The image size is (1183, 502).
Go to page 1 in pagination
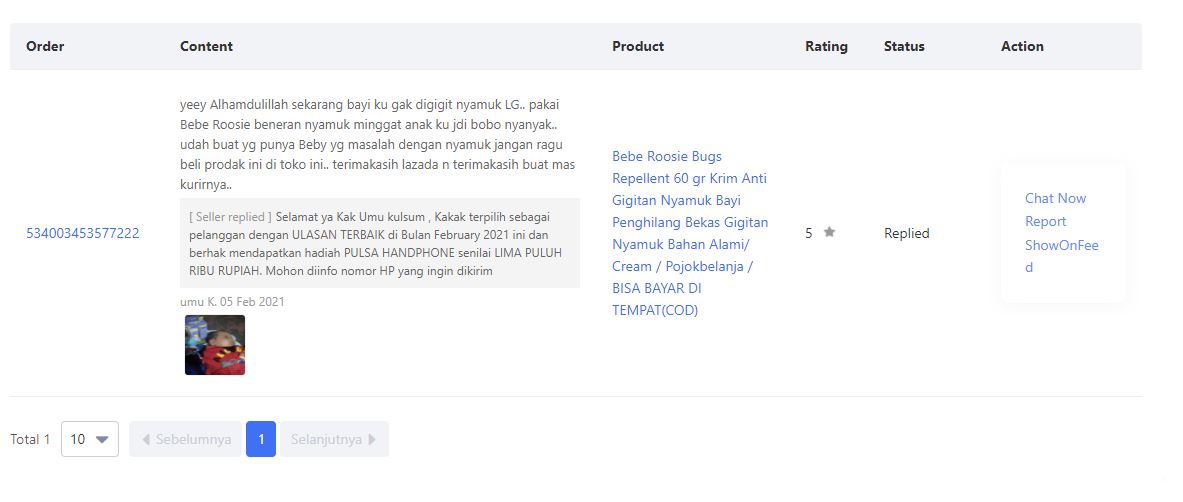click(x=261, y=439)
